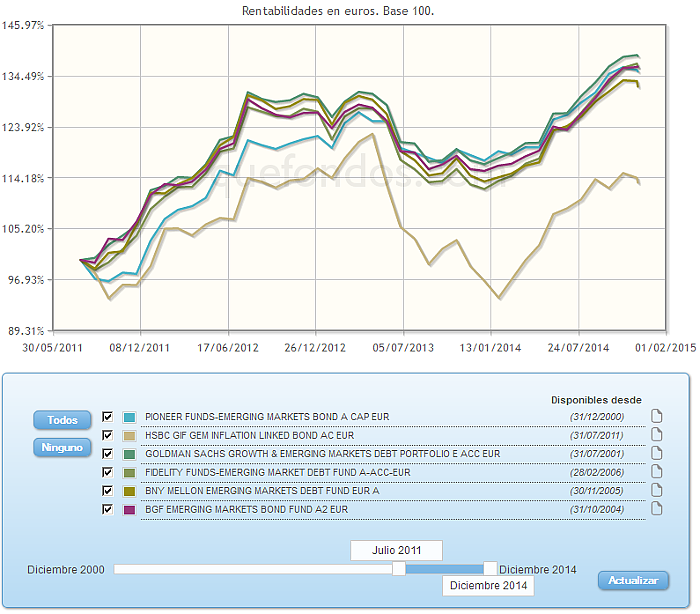Click the 105.20% y-axis label
Image resolution: width=700 pixels, height=614 pixels.
coord(23,229)
